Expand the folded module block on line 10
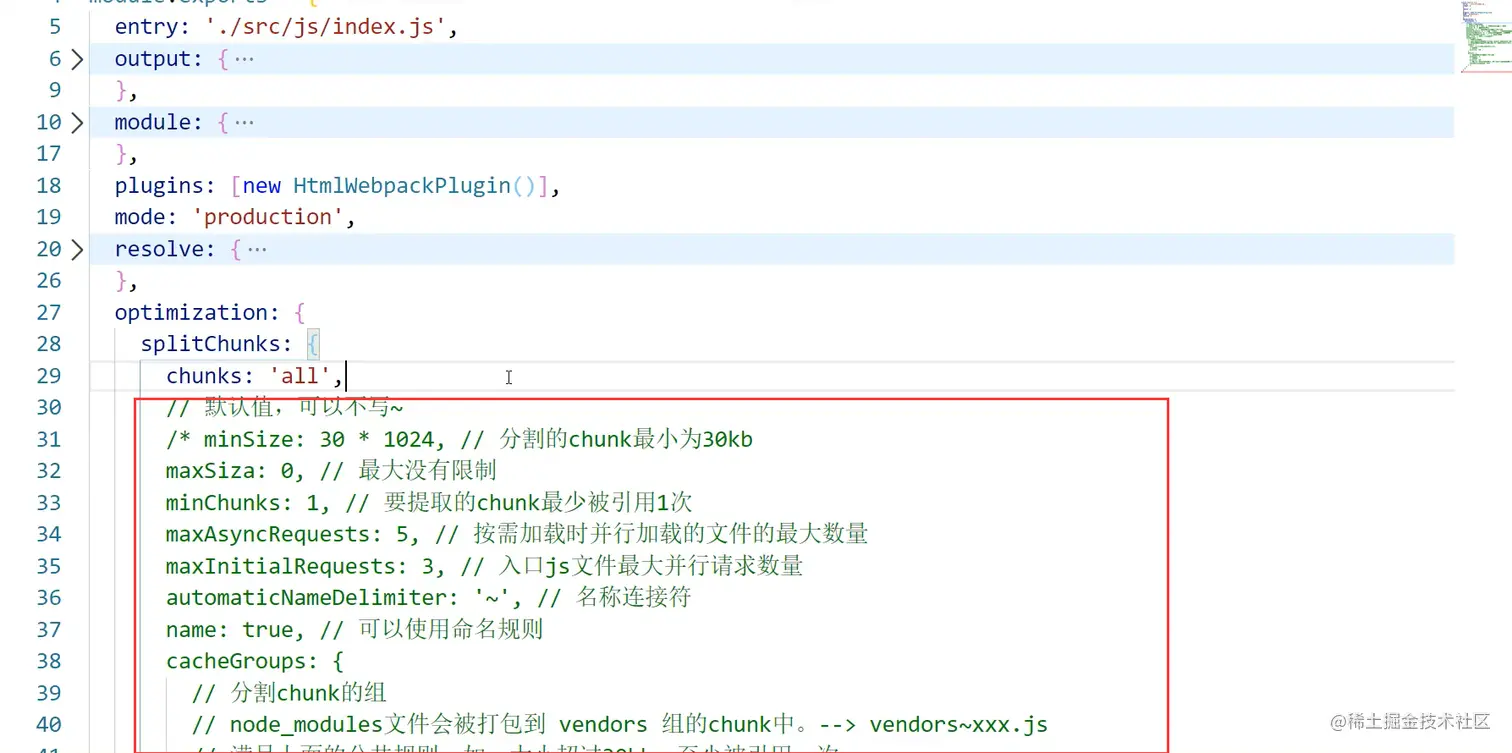The image size is (1512, 753). pos(77,123)
